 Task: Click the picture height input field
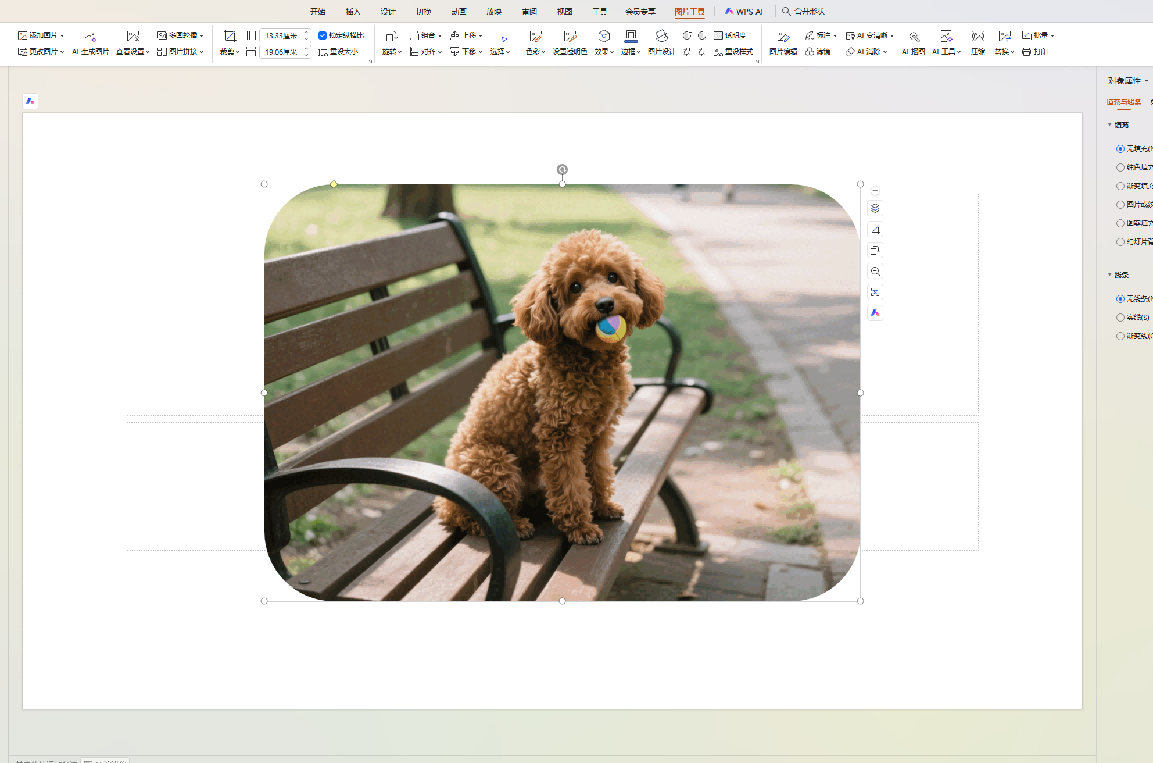[x=281, y=35]
